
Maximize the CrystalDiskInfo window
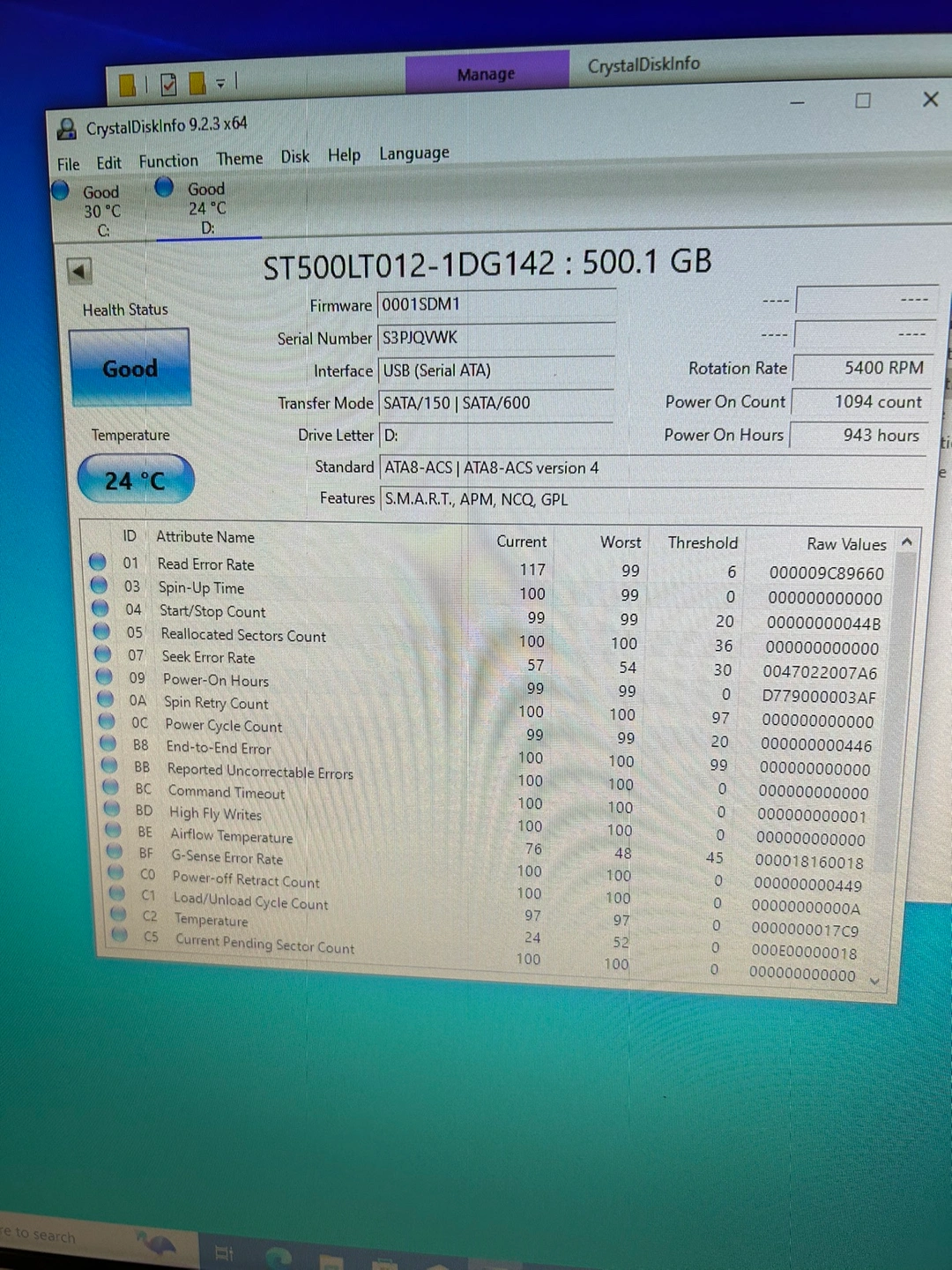(x=863, y=101)
